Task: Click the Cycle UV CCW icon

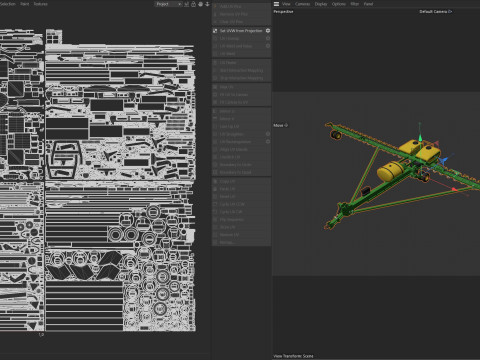Action: [215, 204]
